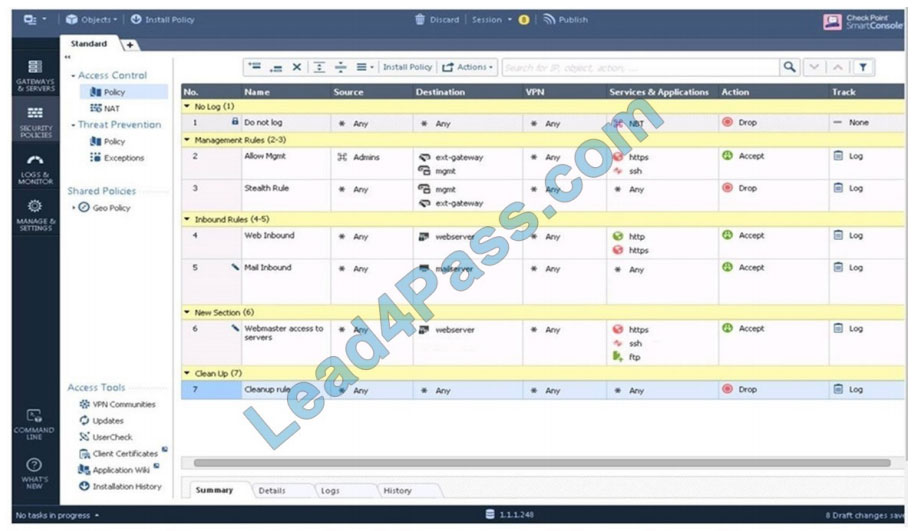Click the server 1.1.1.248 status icon
This screenshot has height=531, width=913.
490,514
